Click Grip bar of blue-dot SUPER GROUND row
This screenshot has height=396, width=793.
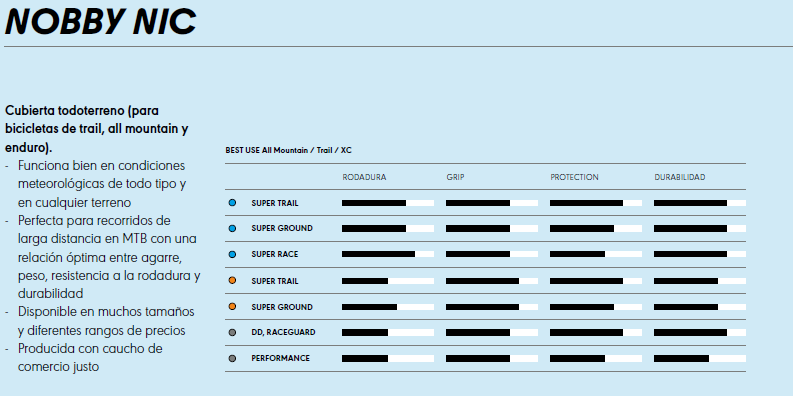point(492,229)
